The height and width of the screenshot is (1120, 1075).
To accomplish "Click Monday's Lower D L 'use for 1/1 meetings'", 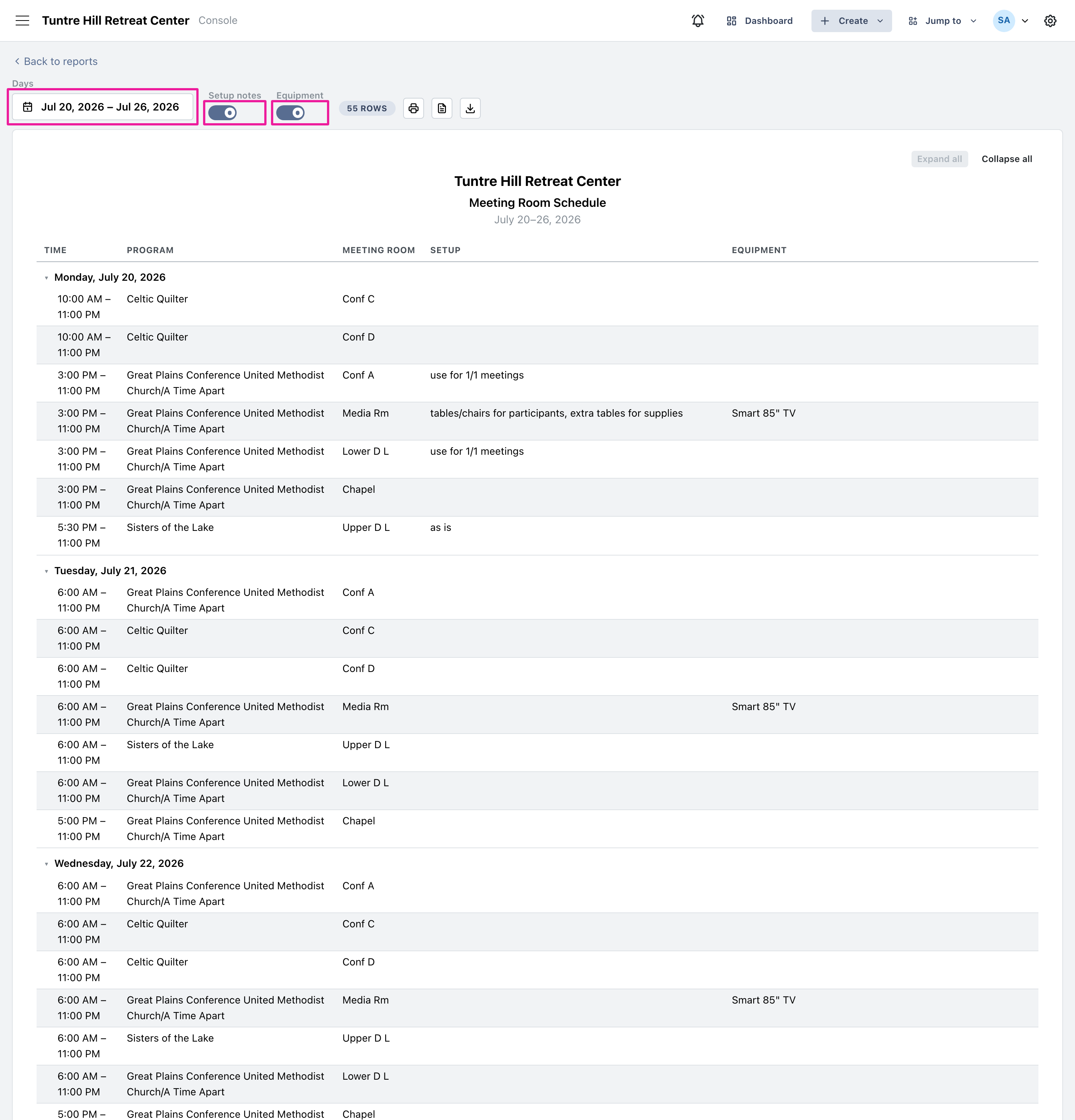I will point(477,451).
